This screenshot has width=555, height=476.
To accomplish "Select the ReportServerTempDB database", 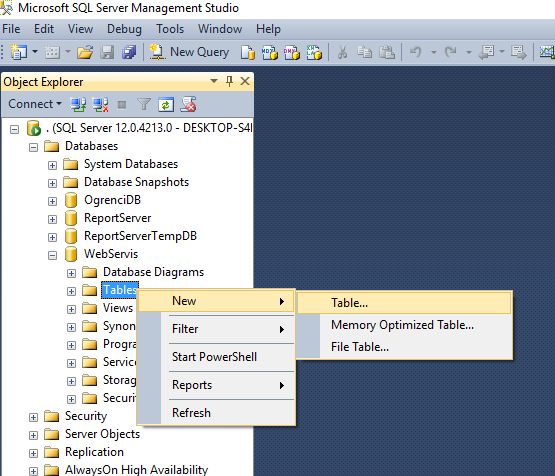I will [x=140, y=236].
